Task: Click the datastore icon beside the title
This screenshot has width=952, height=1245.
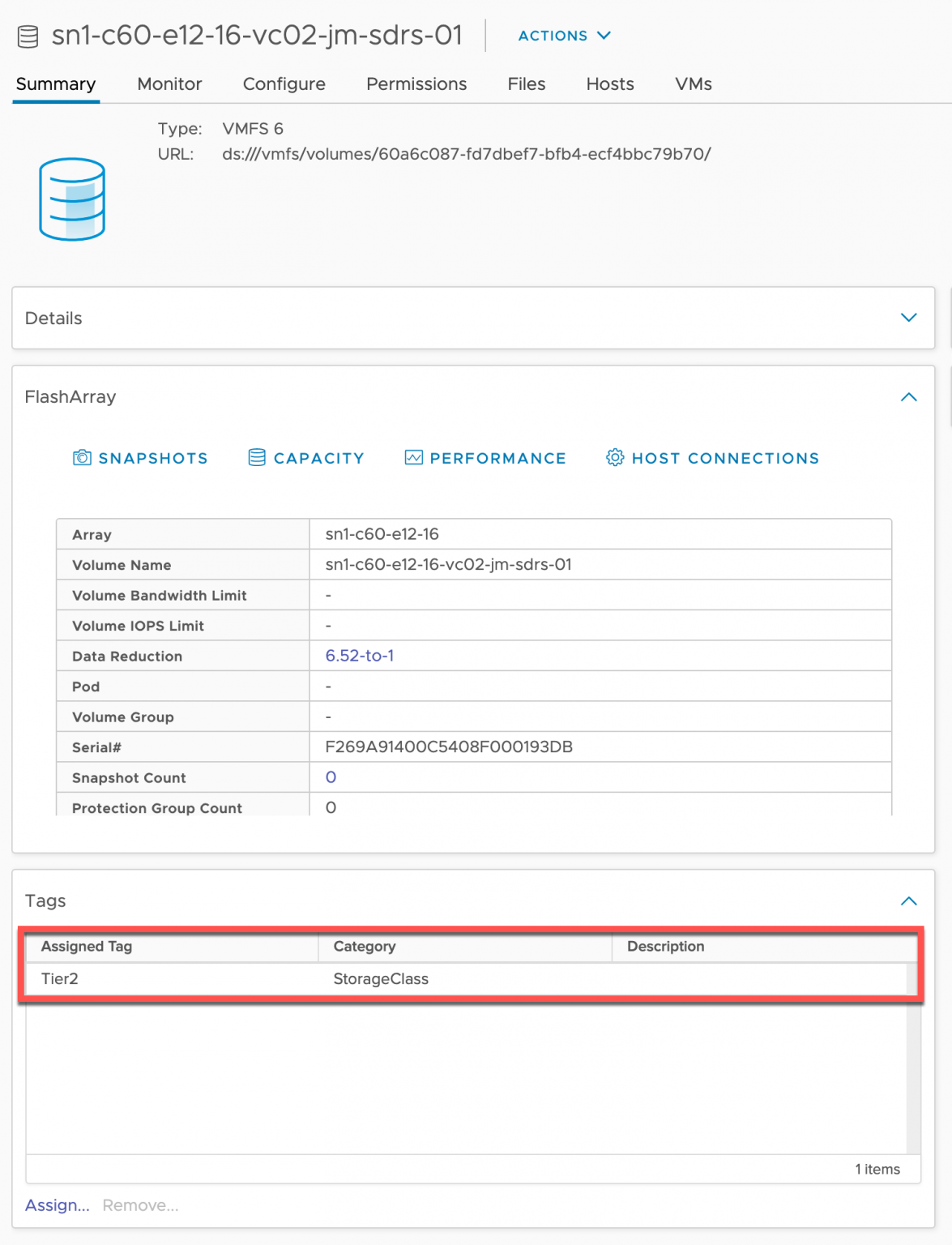Action: (28, 36)
